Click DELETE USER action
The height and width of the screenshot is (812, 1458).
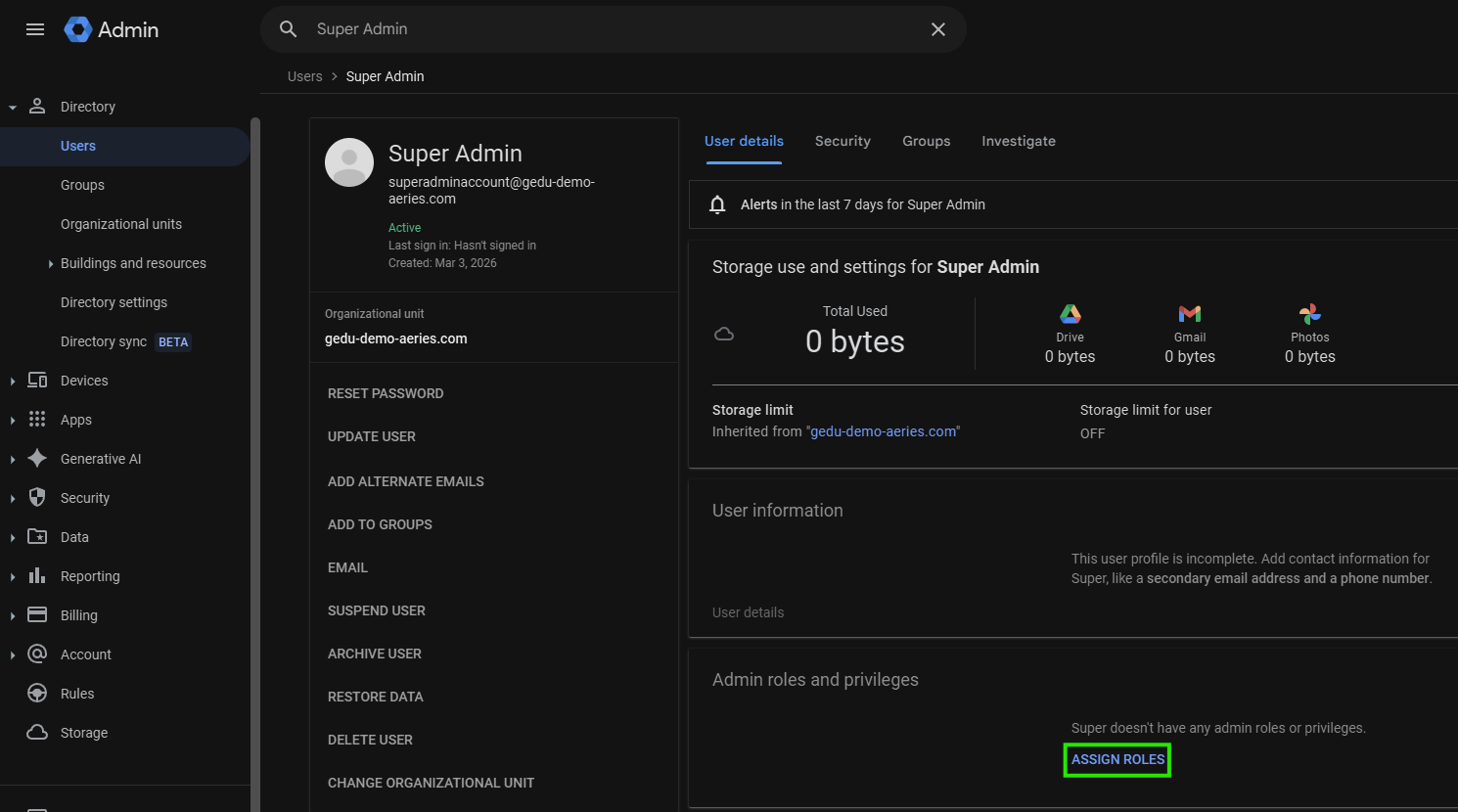[x=370, y=740]
